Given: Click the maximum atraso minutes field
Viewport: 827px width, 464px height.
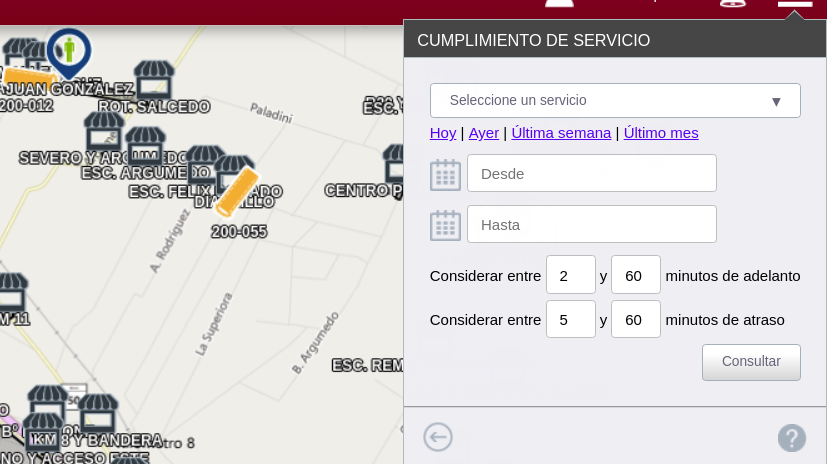Looking at the screenshot, I should click(635, 320).
